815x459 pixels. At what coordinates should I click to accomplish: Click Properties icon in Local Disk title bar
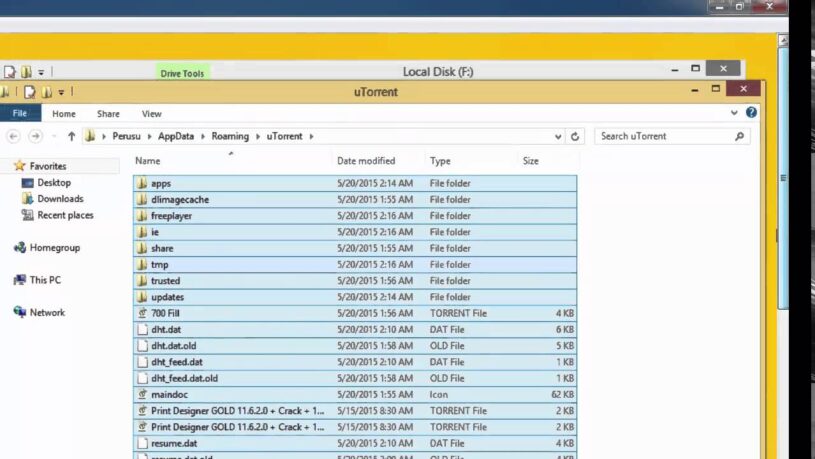10,72
